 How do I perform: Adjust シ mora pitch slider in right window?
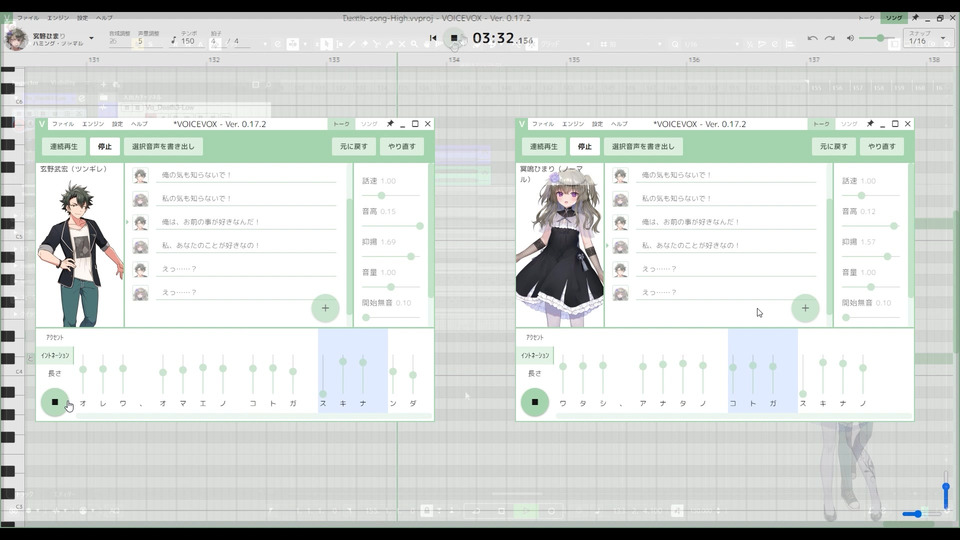coord(603,375)
